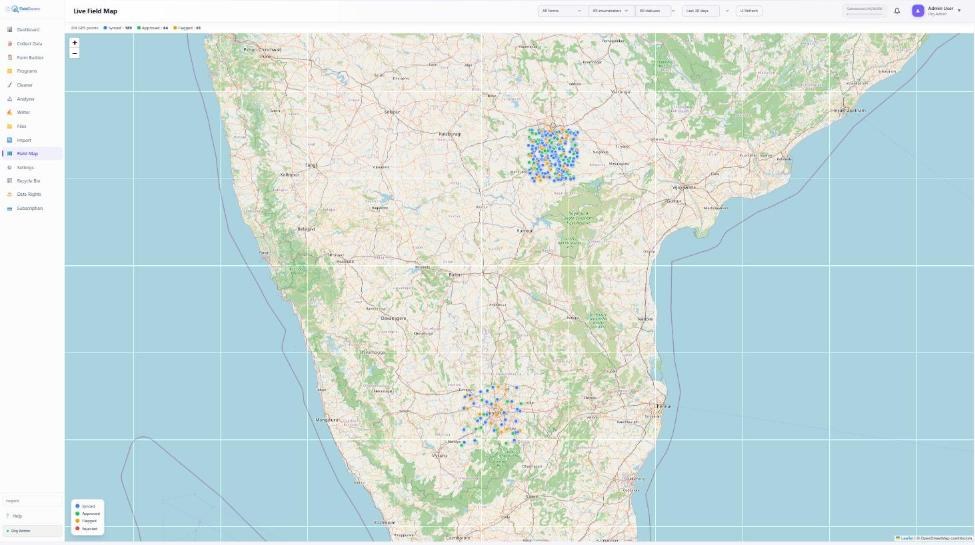Select the active Field Map sidebar item

(x=31, y=154)
